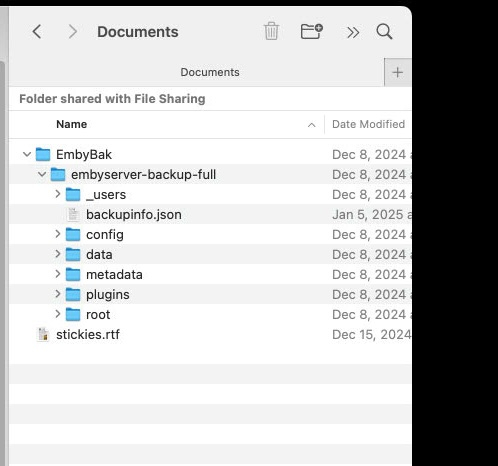The image size is (498, 466).
Task: Collapse embyserver-backup-full folder
Action: [42, 174]
